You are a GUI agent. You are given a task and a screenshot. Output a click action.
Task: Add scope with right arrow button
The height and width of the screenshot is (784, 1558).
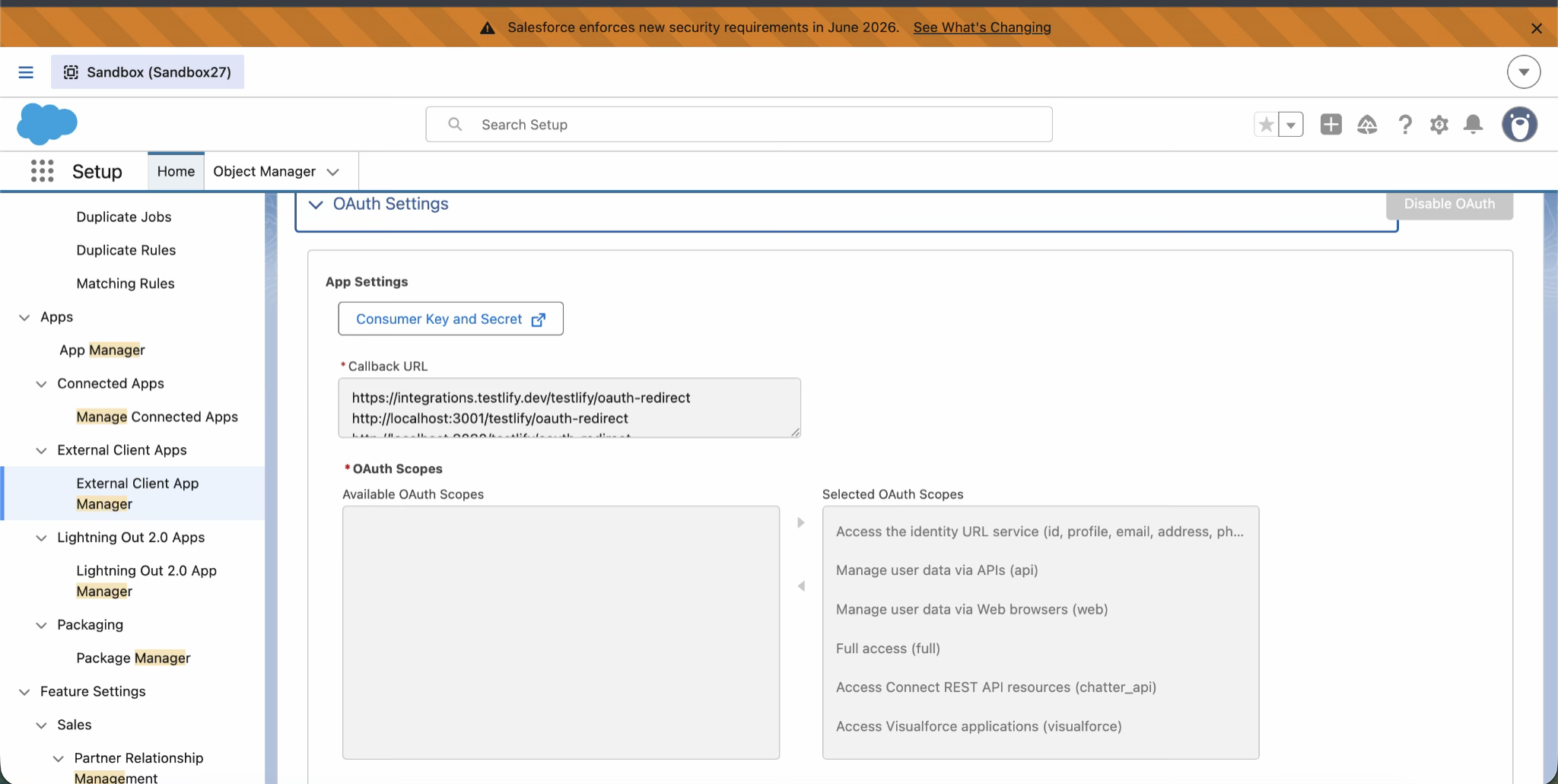(x=801, y=522)
